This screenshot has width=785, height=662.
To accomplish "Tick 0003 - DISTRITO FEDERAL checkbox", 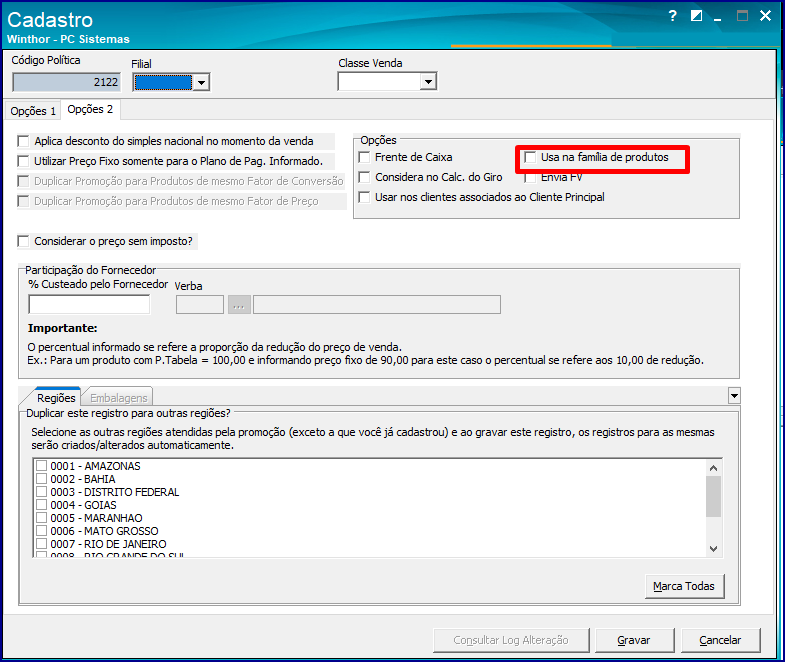I will (x=42, y=491).
